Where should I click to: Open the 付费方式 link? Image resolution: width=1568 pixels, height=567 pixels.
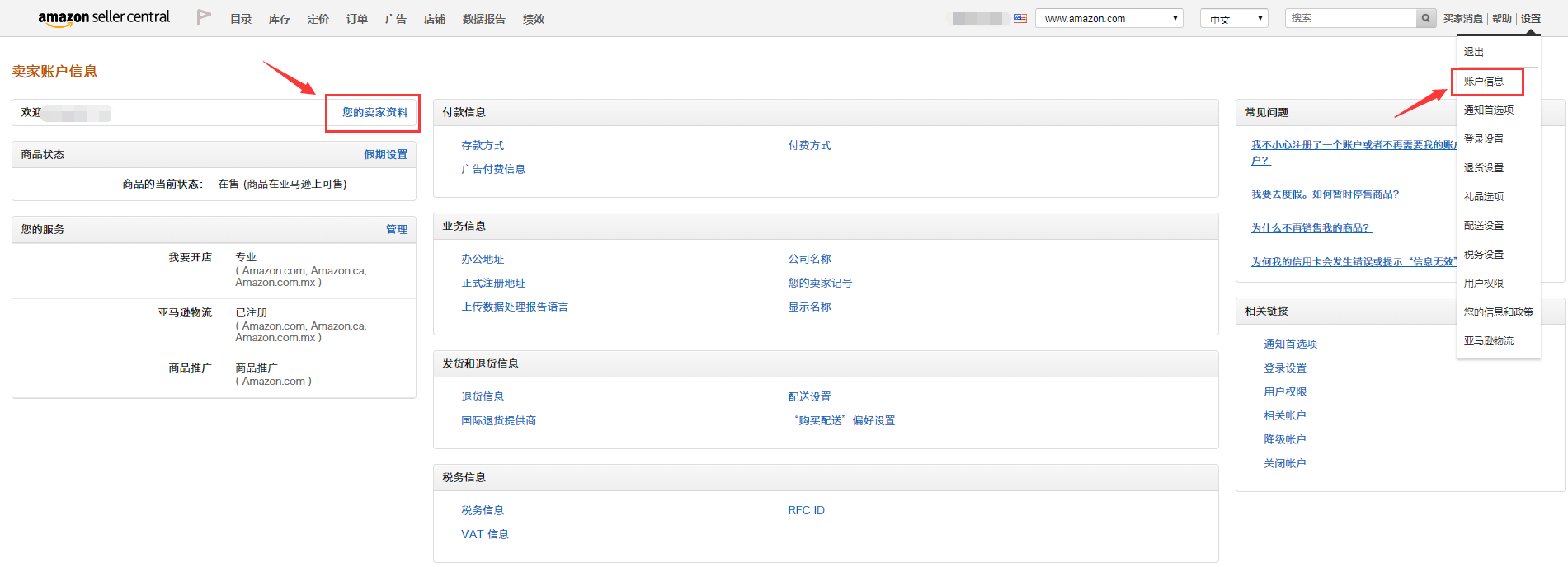pyautogui.click(x=809, y=145)
